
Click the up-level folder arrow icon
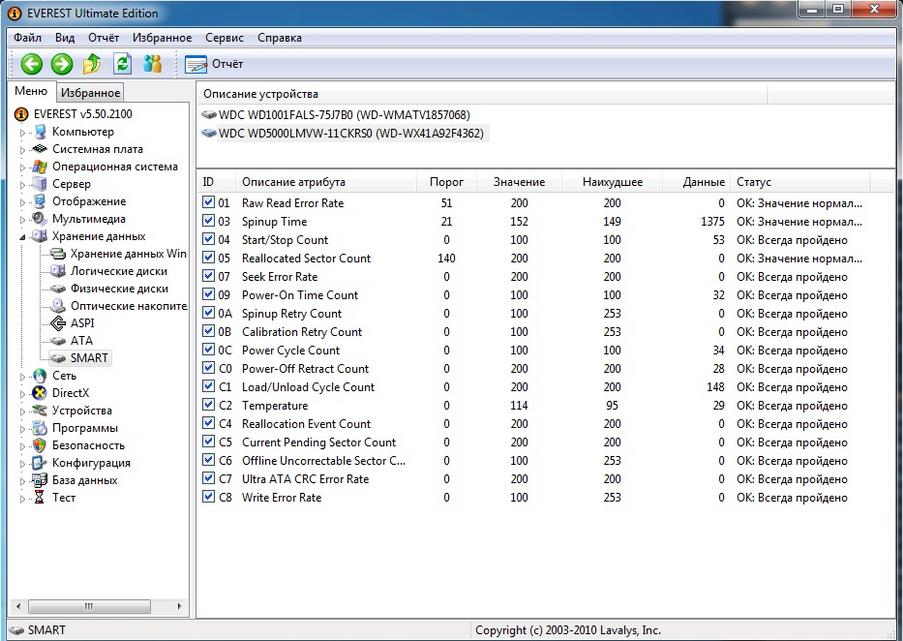click(92, 64)
